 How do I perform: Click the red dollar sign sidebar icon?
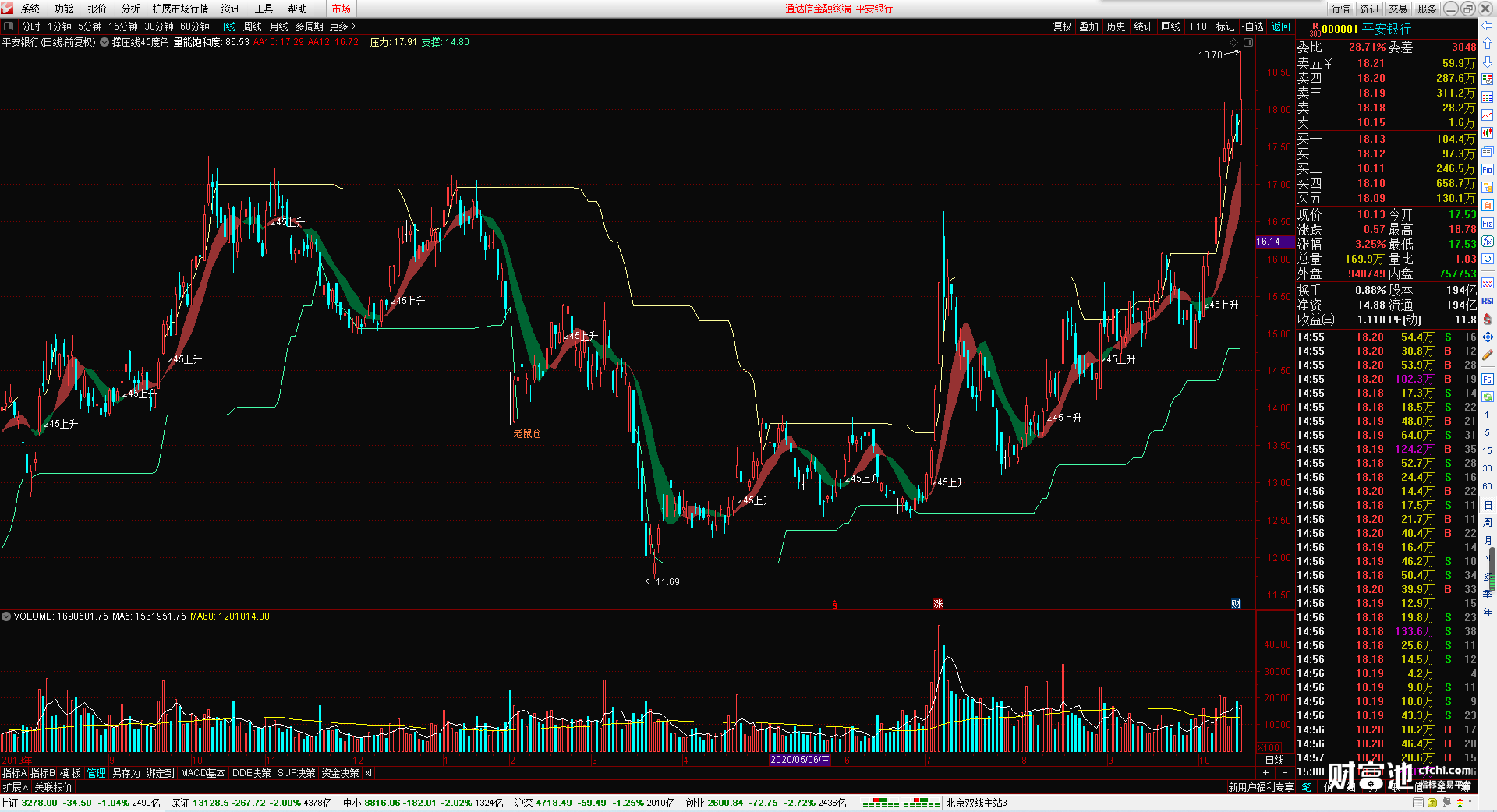pos(1487,319)
